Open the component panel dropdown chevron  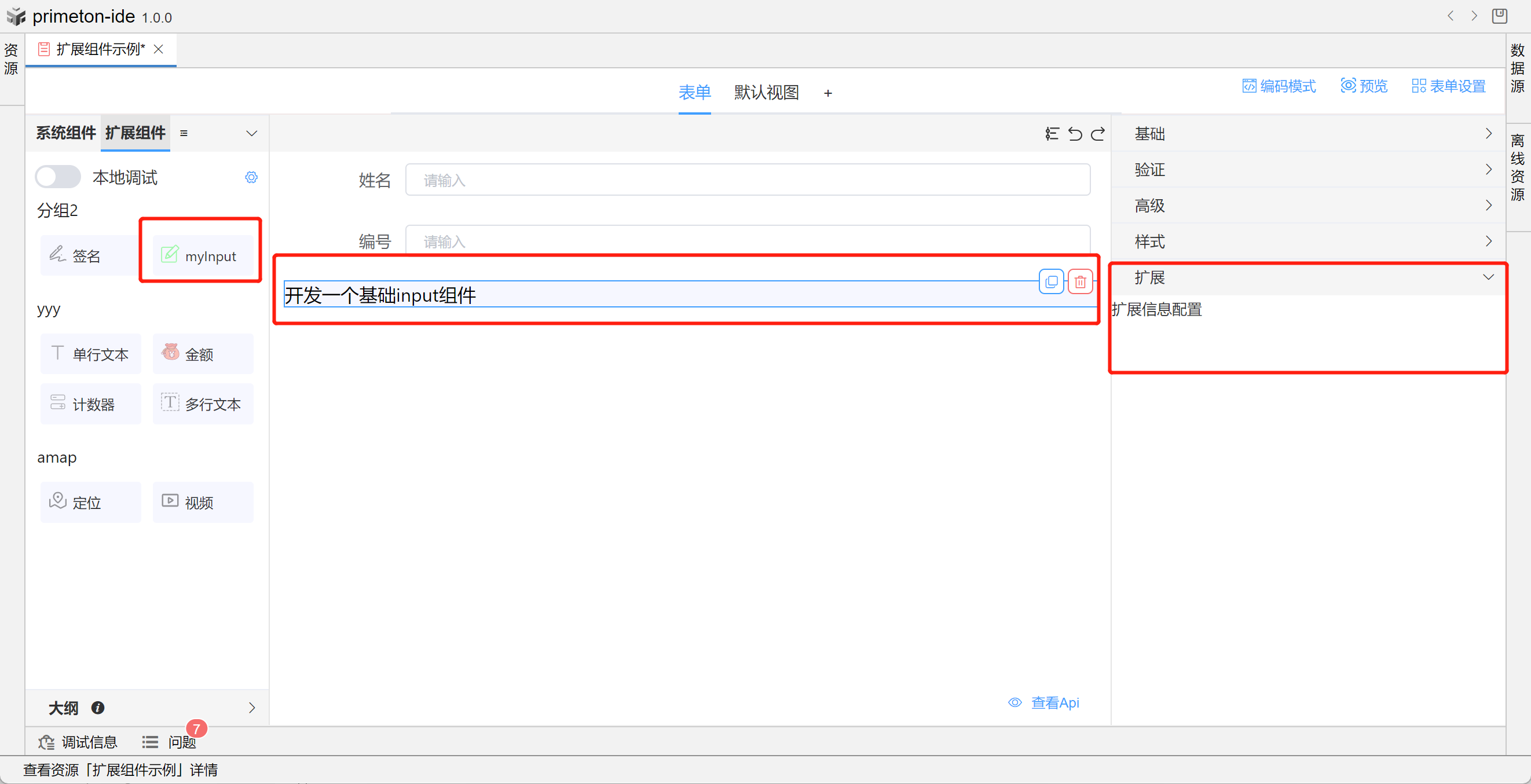pyautogui.click(x=251, y=133)
